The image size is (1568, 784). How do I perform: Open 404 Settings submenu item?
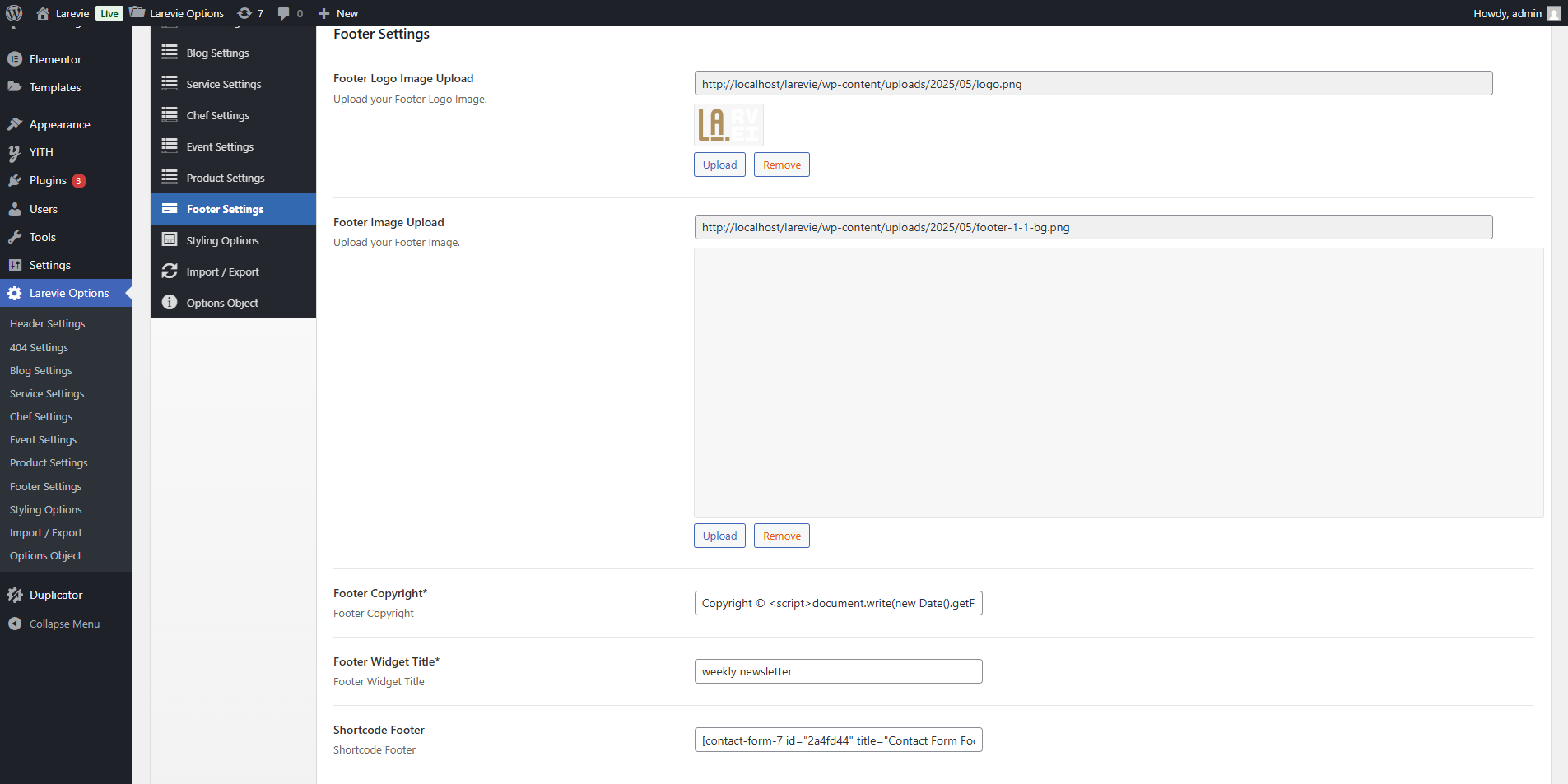pos(39,347)
